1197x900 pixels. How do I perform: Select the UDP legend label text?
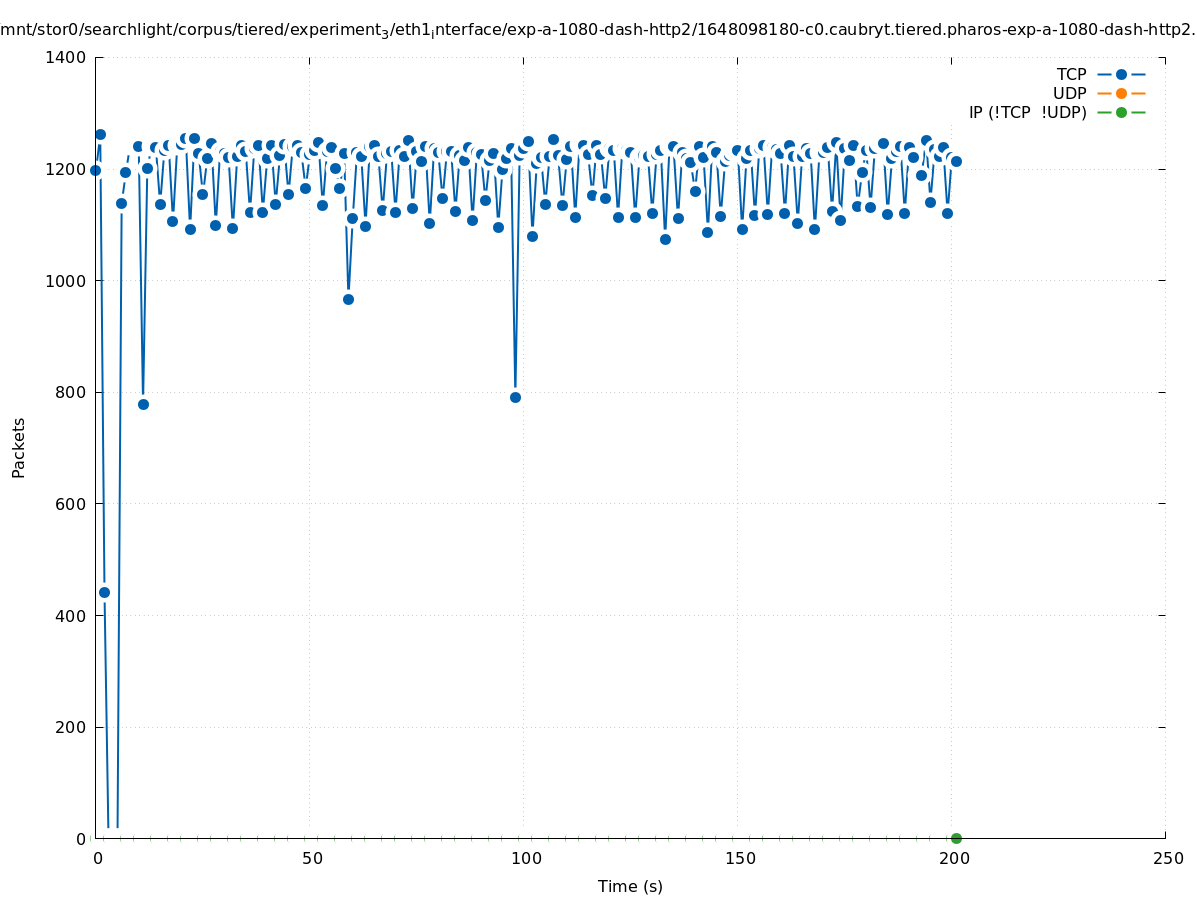coord(1069,93)
